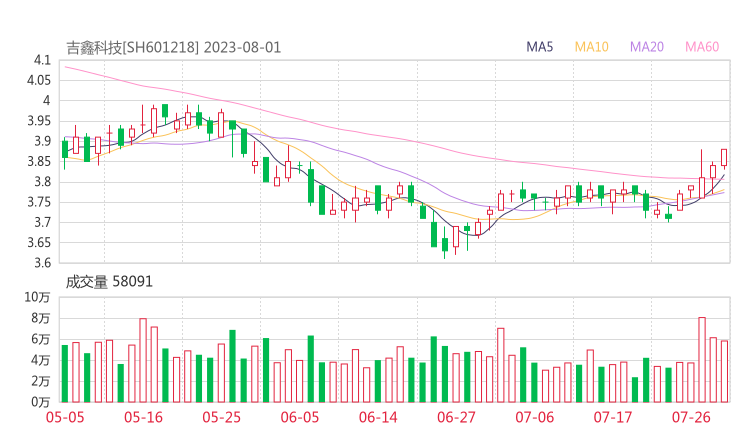The width and height of the screenshot is (740, 440).
Task: Click the 3.8 price axis label
Action: click(42, 182)
